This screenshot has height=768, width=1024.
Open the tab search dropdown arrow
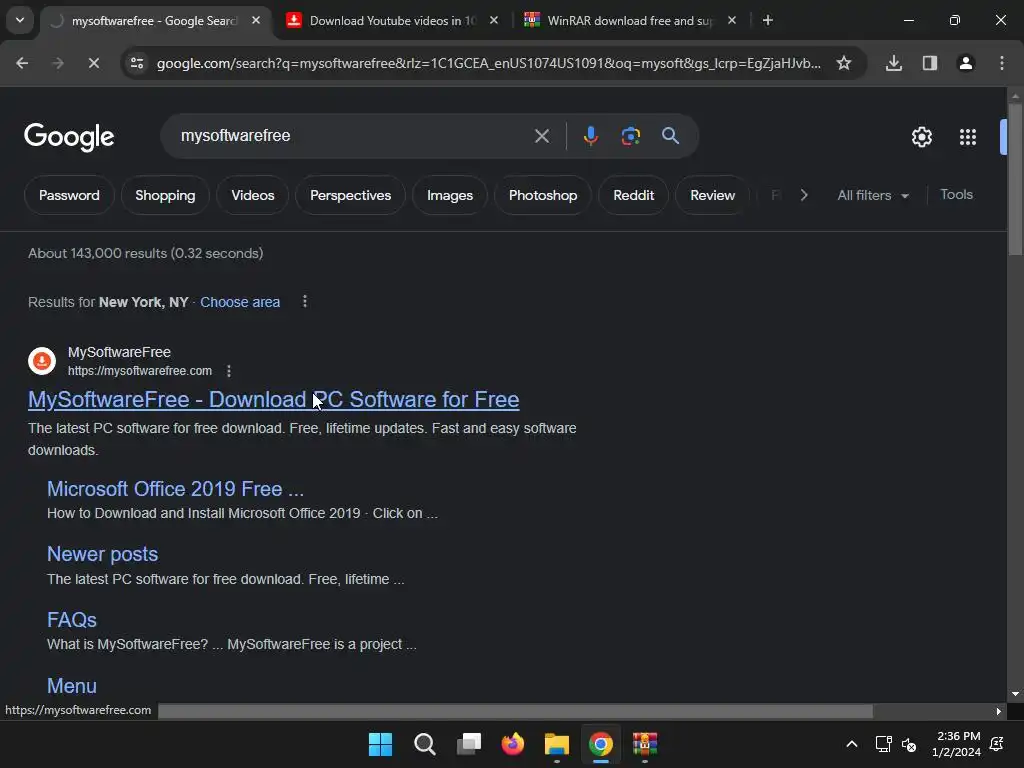(20, 20)
